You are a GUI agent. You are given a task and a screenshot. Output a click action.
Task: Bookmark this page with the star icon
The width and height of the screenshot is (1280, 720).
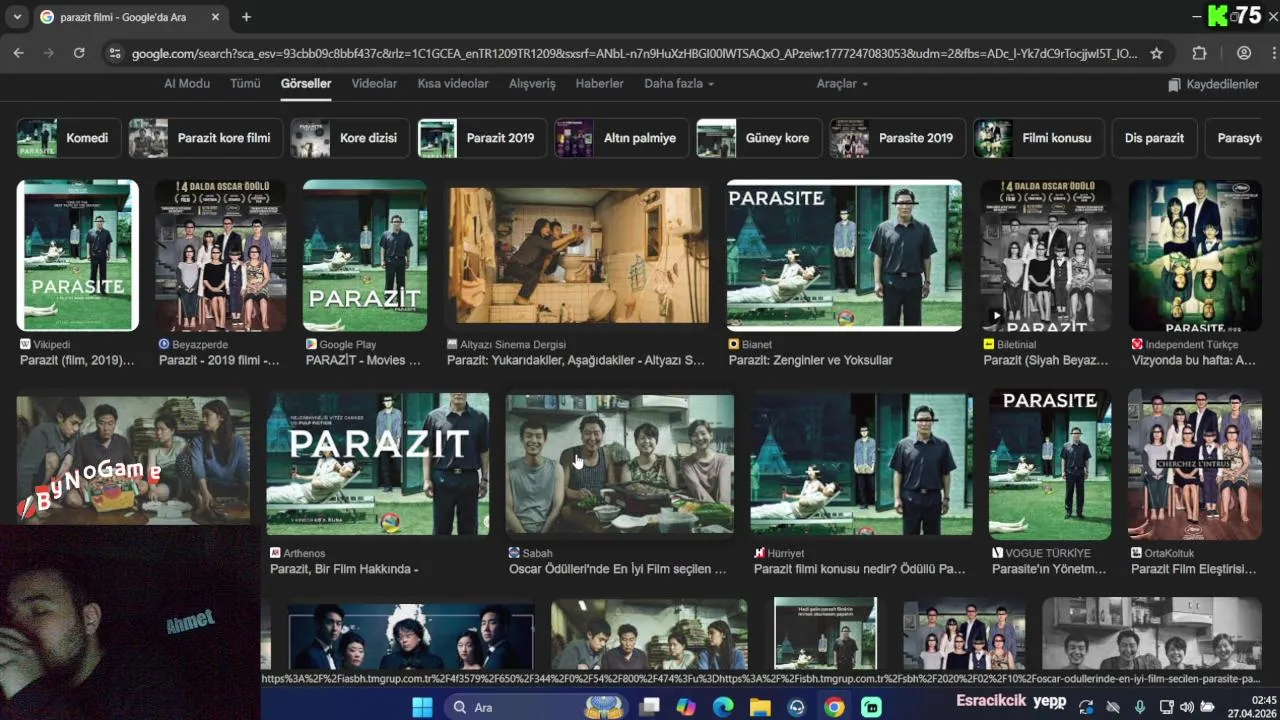pos(1157,53)
